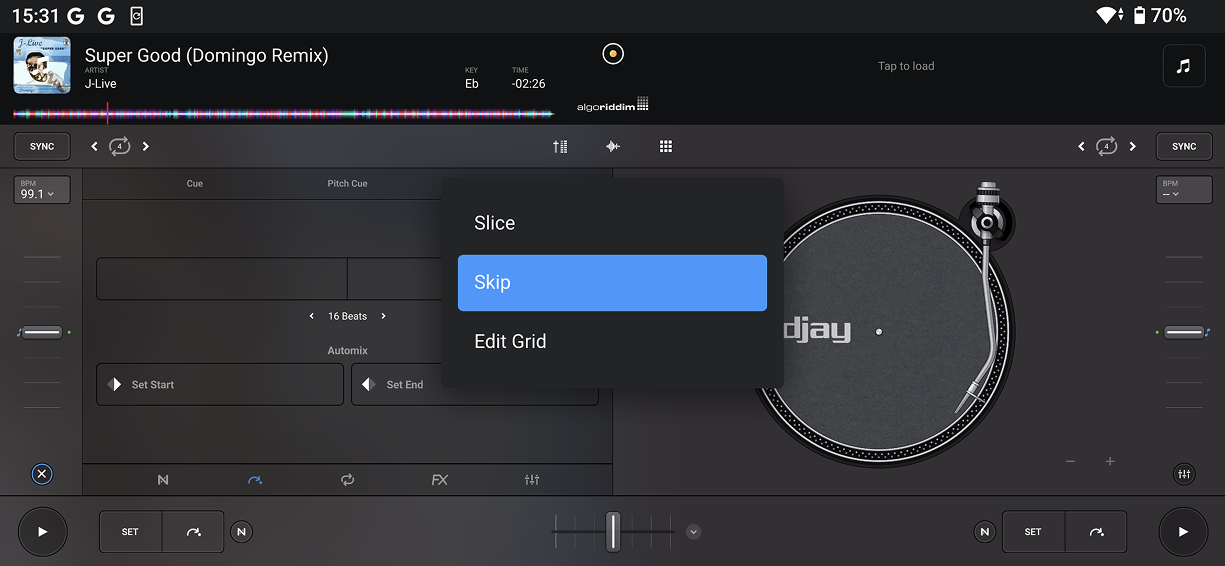The image size is (1225, 566).
Task: Toggle SYNC on the right deck
Action: [x=1184, y=146]
